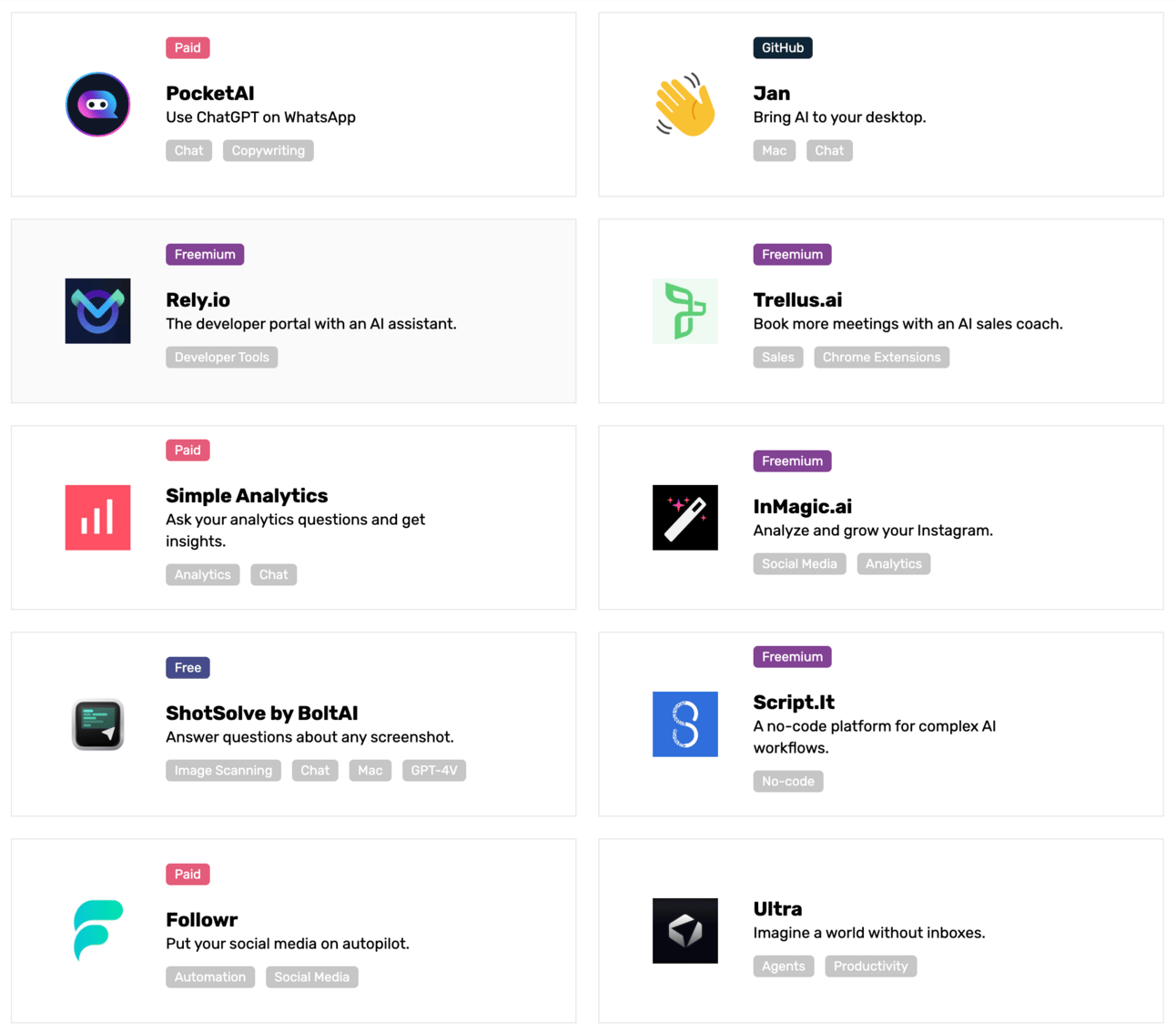
Task: Click the Chrome Extensions tag
Action: [881, 358]
